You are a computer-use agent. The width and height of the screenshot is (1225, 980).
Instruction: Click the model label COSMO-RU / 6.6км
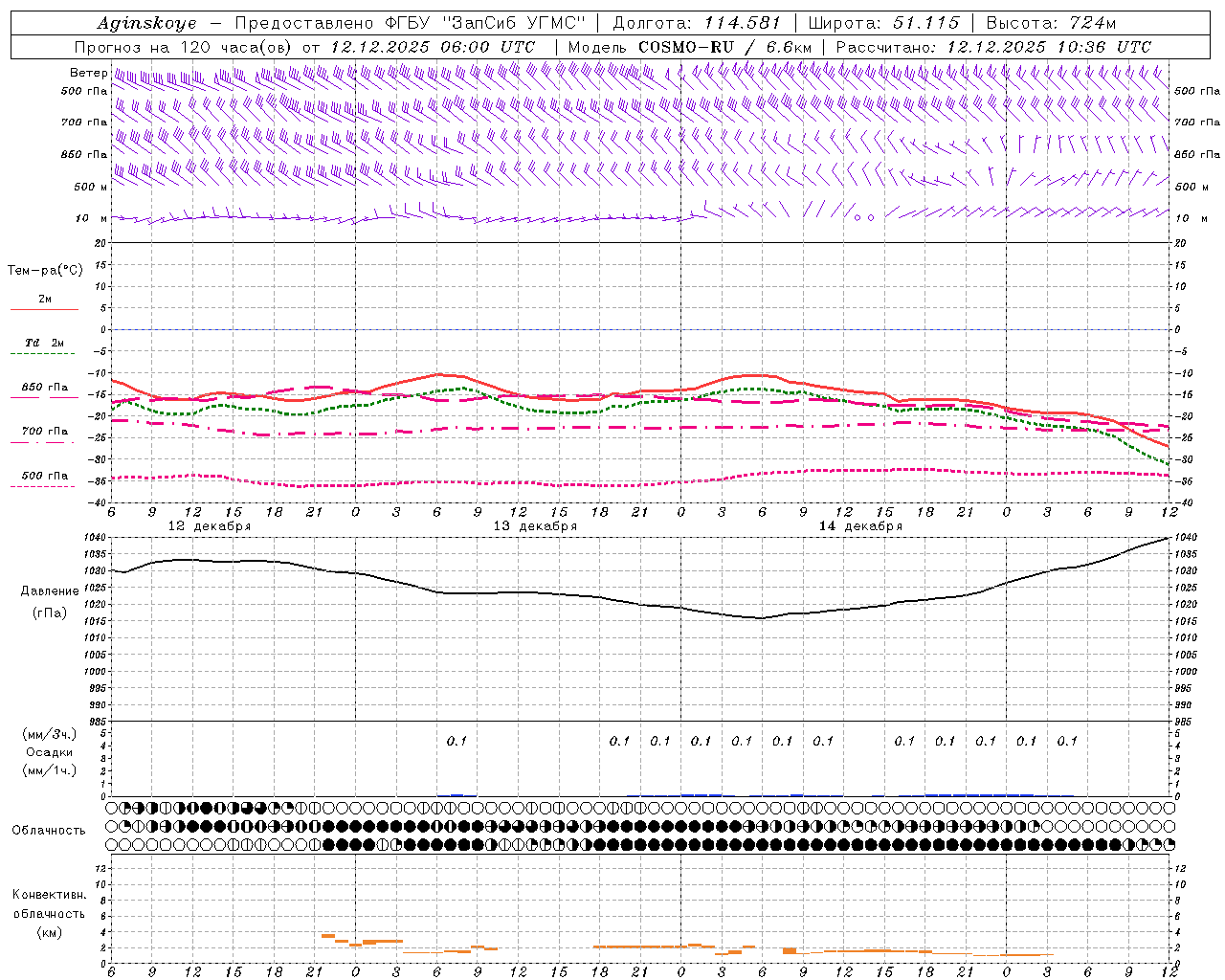[724, 47]
